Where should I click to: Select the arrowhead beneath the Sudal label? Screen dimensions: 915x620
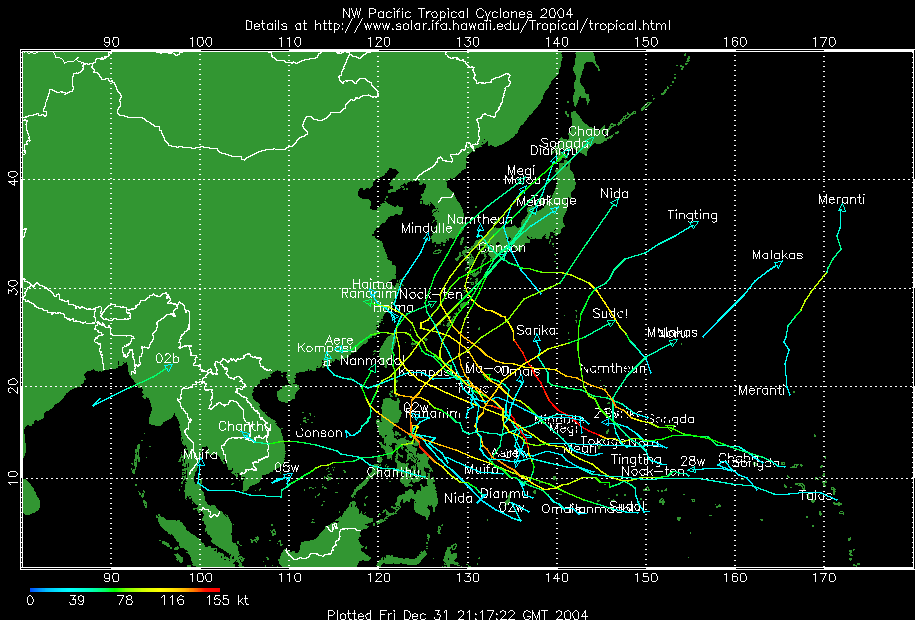[611, 322]
